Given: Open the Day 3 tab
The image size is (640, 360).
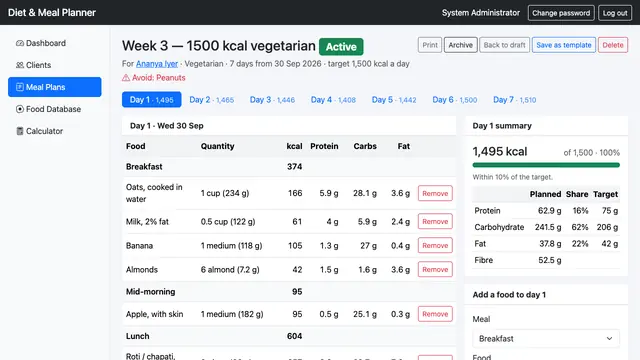Looking at the screenshot, I should (272, 100).
